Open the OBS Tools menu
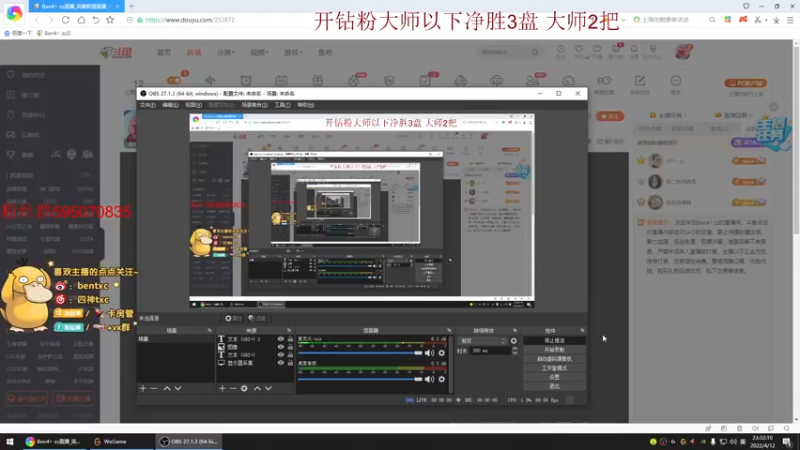Screen dimensions: 800x450 coord(282,105)
